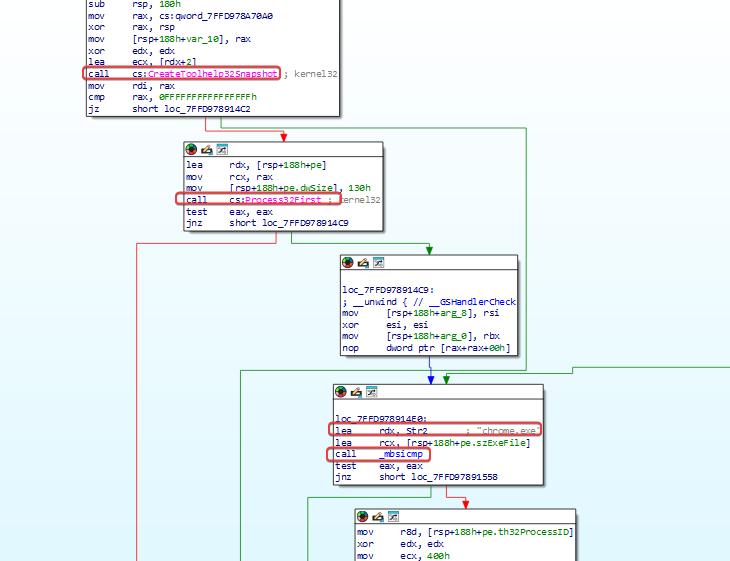
Task: Click the loc_7FFD978914C9: label
Action: tap(388, 290)
